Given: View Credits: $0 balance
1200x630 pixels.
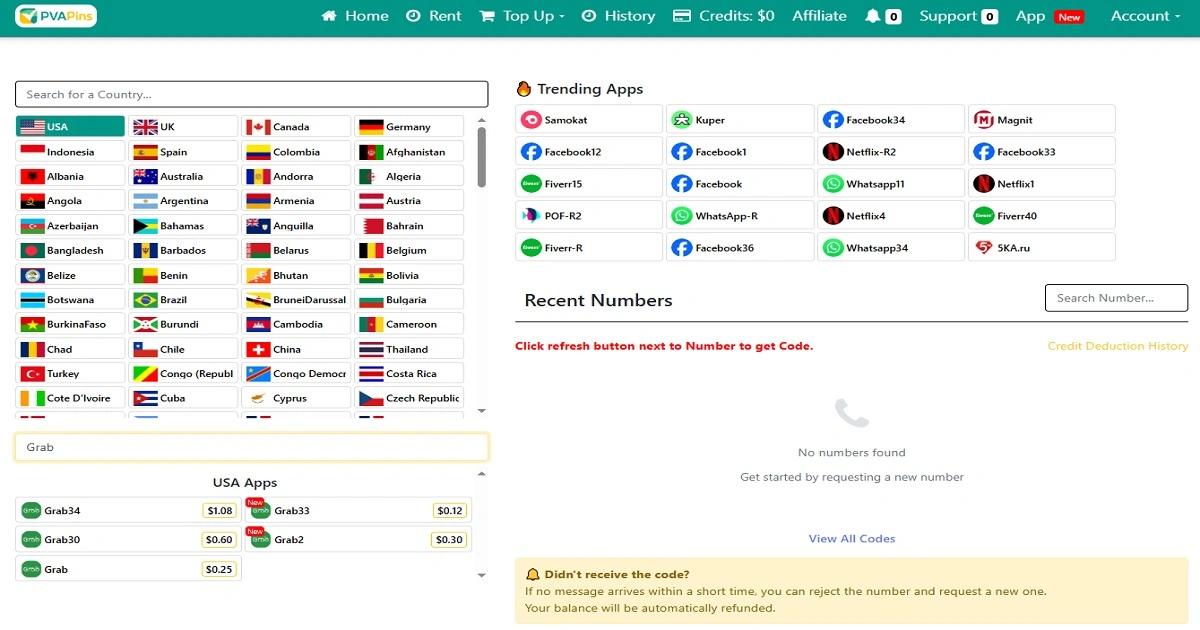Looking at the screenshot, I should [x=724, y=16].
